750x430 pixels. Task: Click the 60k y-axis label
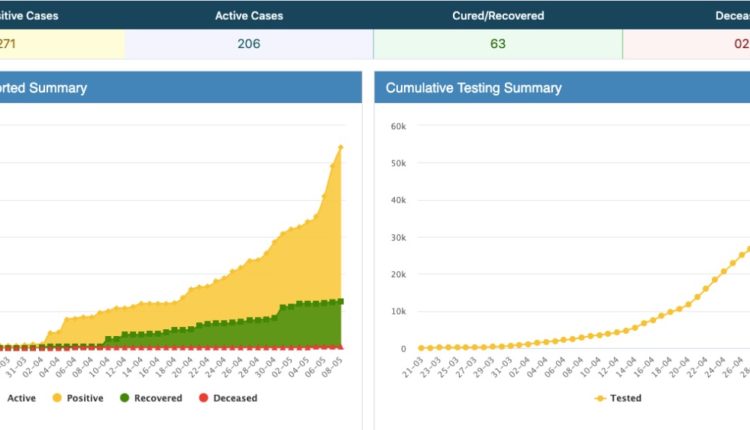[x=397, y=127]
